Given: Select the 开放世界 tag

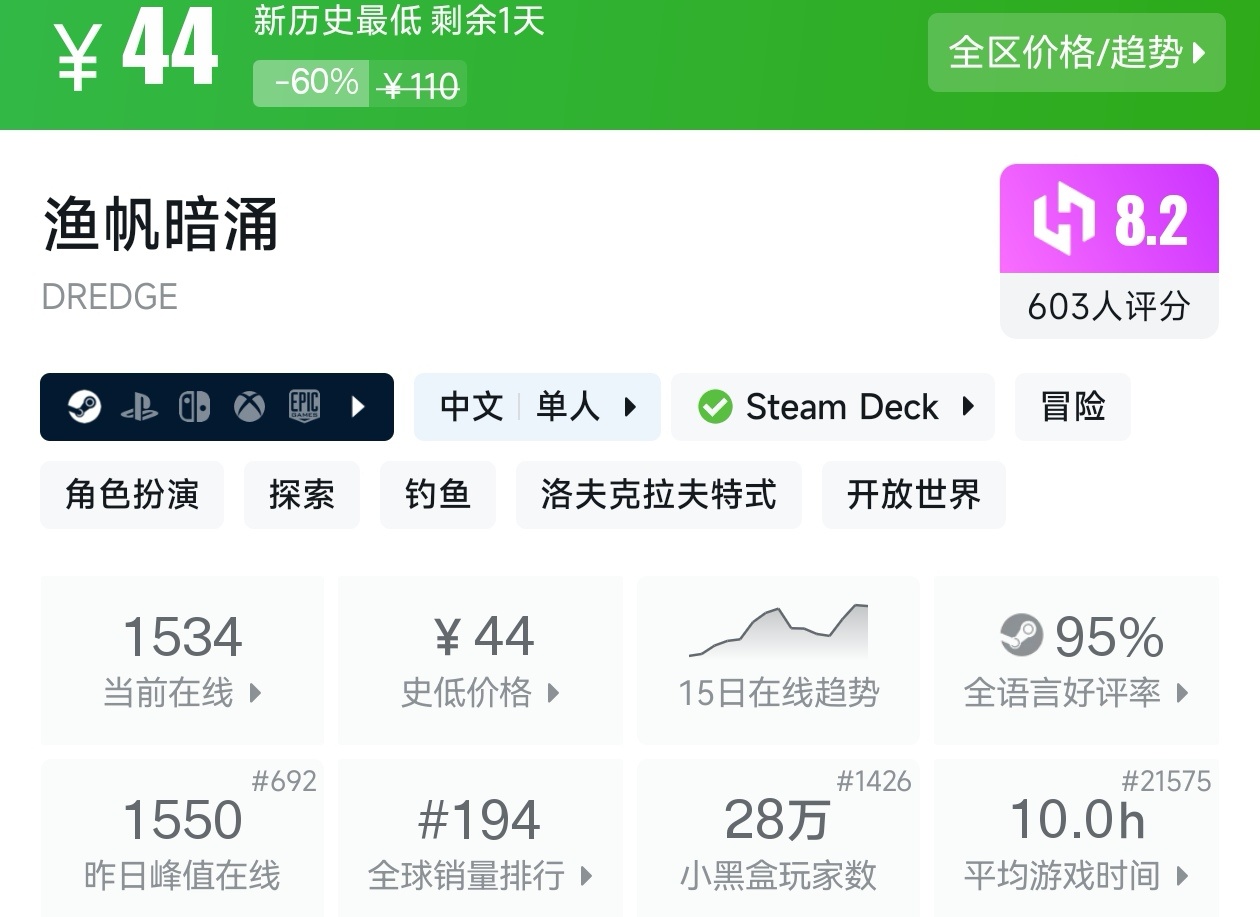Looking at the screenshot, I should click(914, 495).
